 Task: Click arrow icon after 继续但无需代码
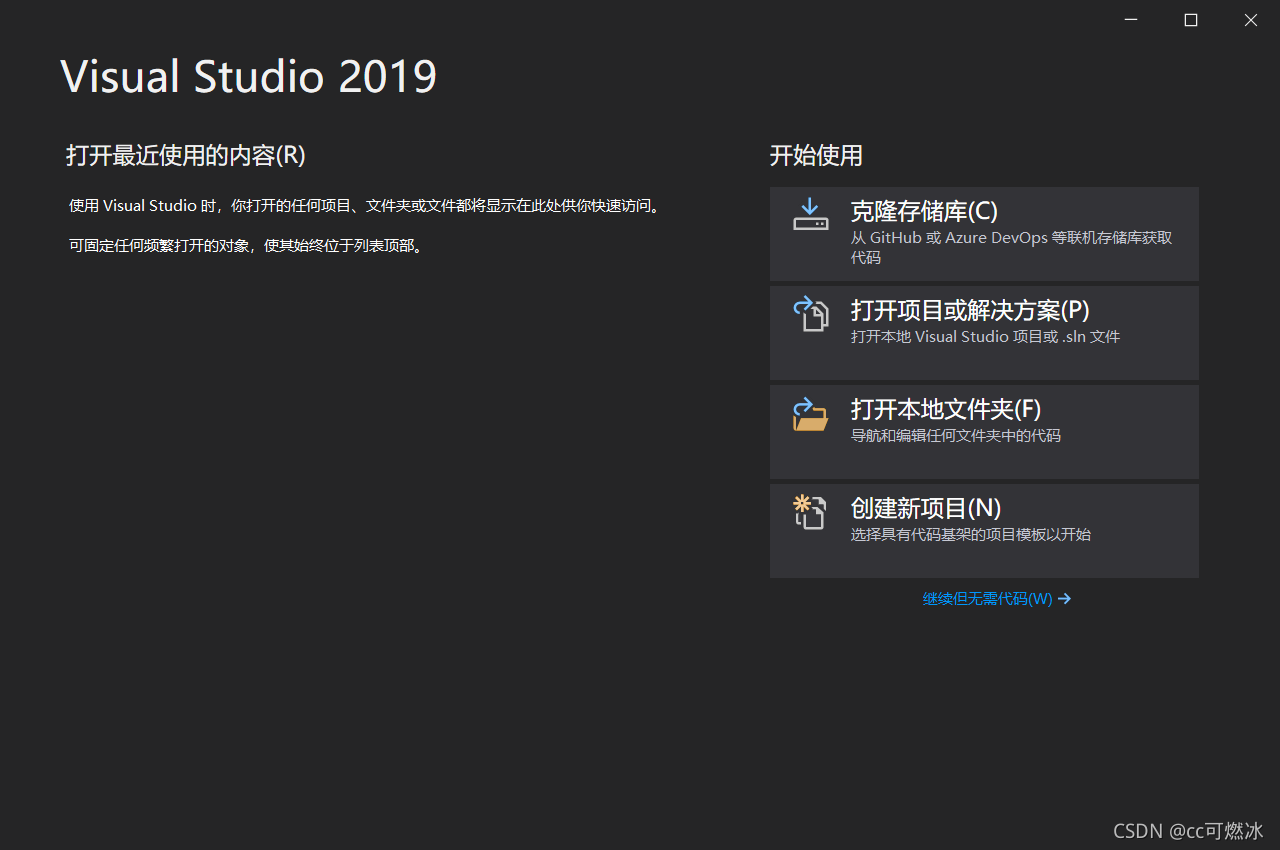(x=1064, y=599)
